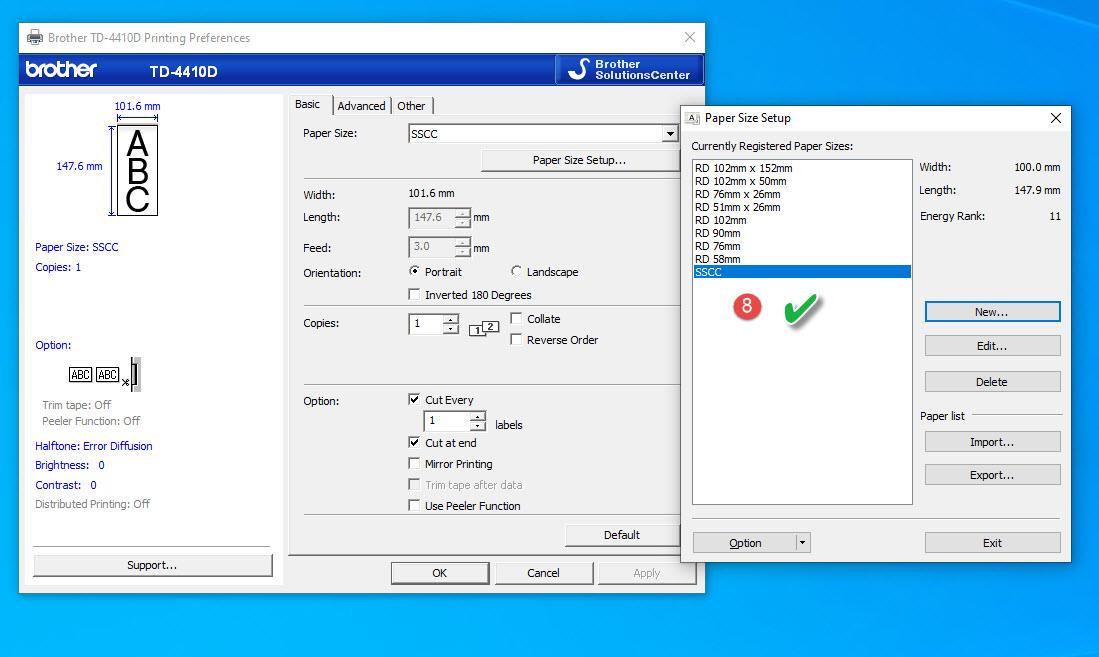
Task: Open the Paper Size dropdown
Action: coord(670,133)
